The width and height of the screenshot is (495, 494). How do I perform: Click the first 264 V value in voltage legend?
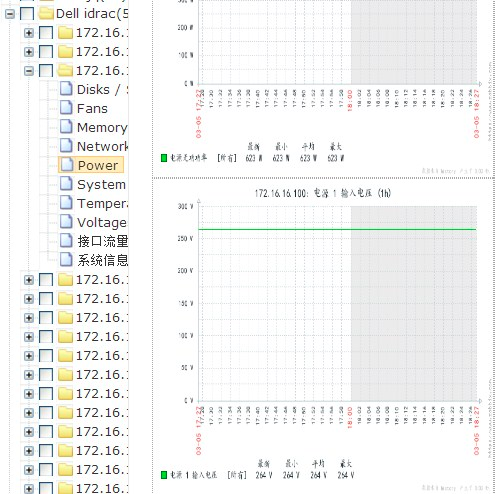[x=264, y=475]
